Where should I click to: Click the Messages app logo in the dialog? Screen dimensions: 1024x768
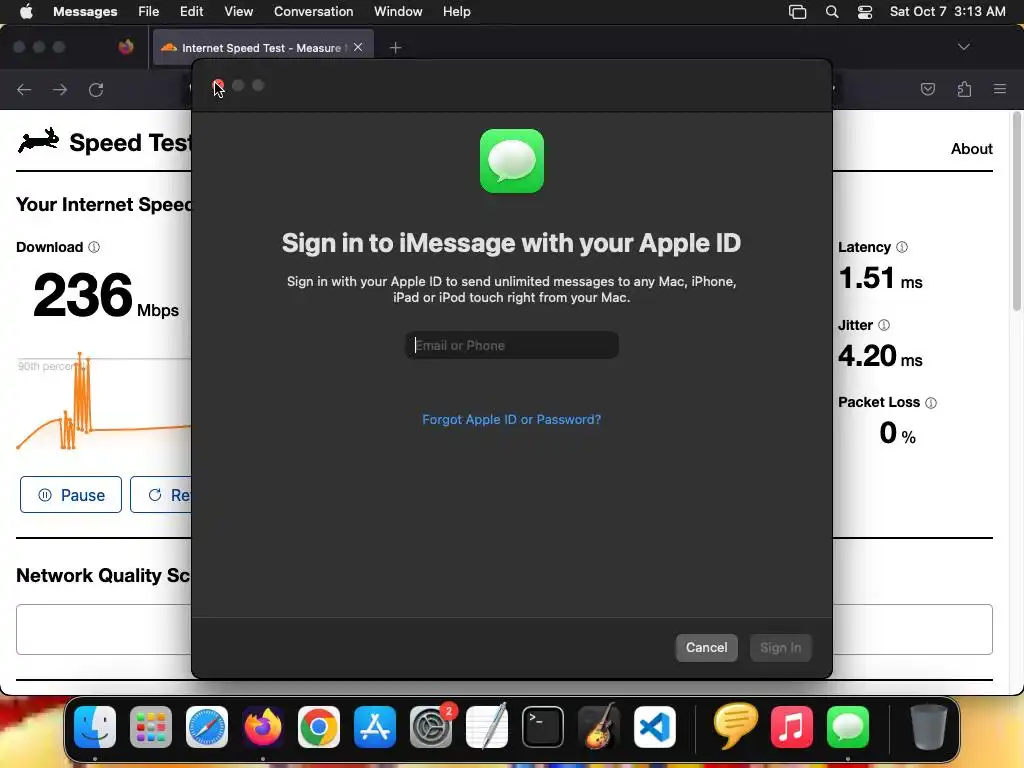(x=512, y=161)
